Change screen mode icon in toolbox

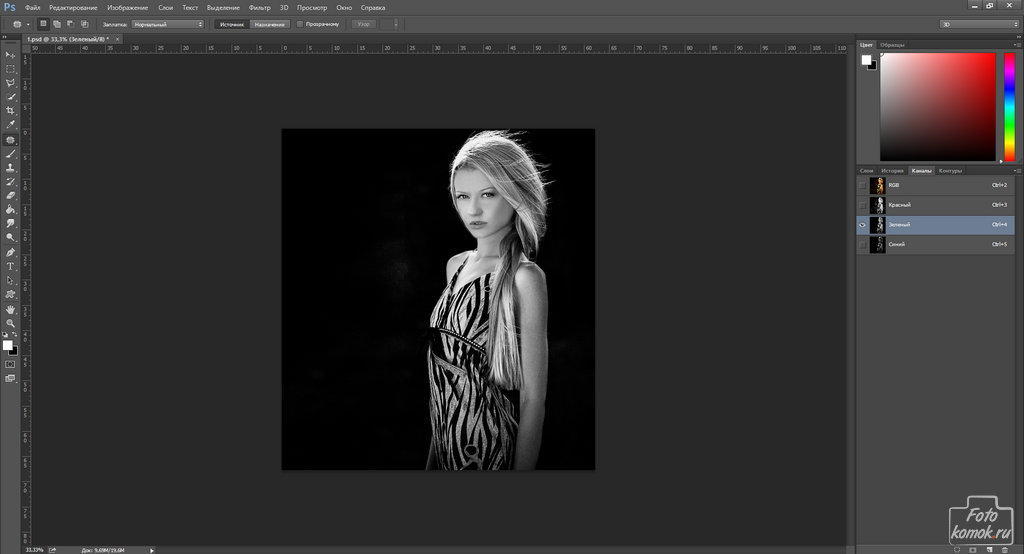click(x=10, y=378)
